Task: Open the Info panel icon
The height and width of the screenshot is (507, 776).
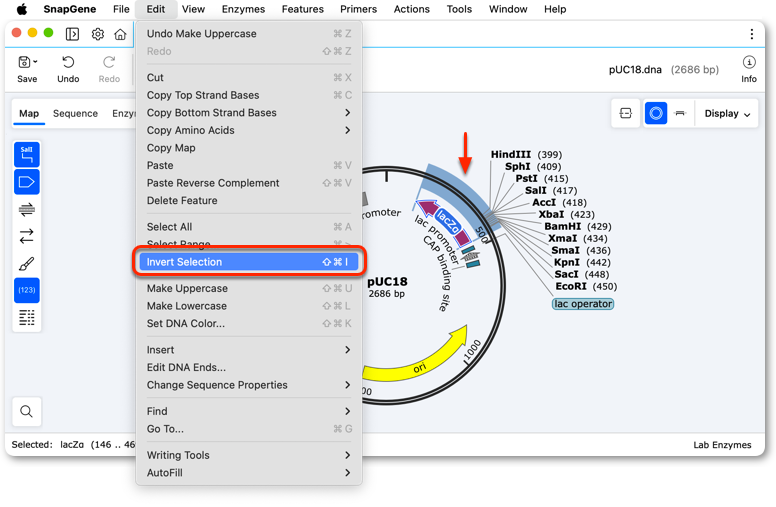Action: click(x=749, y=69)
